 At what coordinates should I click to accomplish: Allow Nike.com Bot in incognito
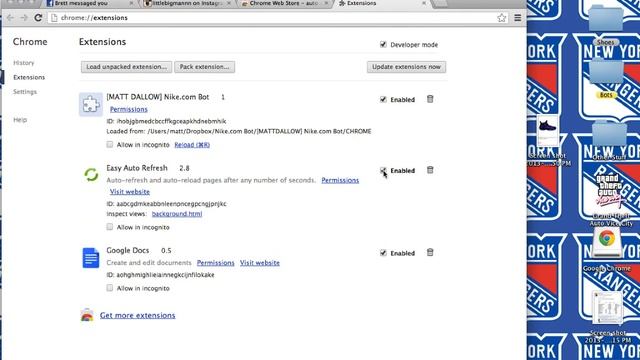pos(109,144)
